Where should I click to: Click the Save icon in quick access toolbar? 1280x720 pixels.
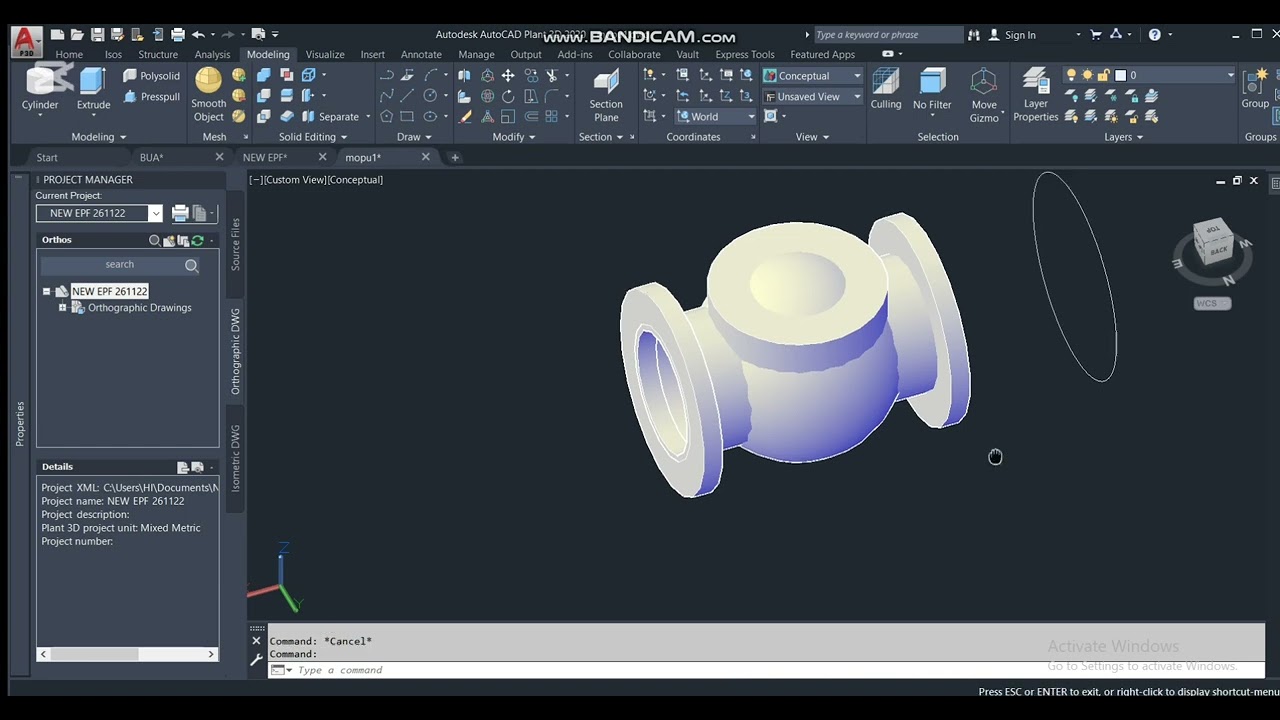click(98, 35)
